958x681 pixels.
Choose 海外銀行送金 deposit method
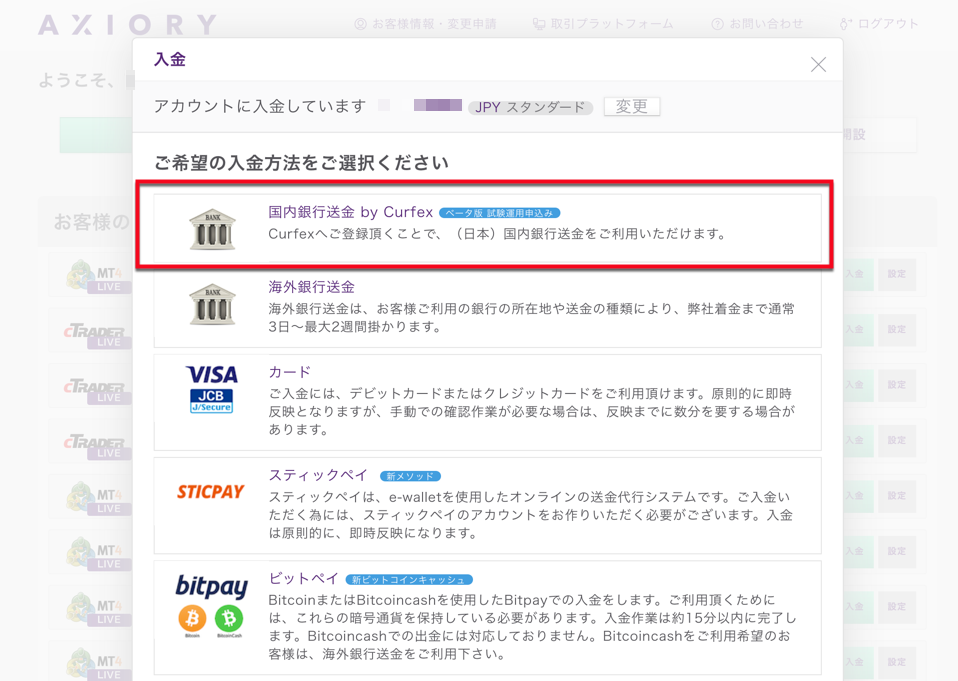tap(488, 308)
